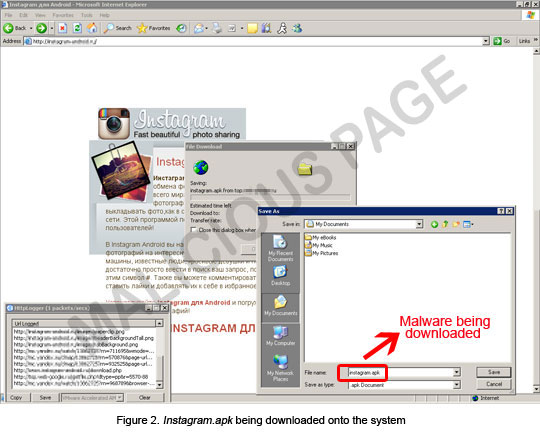Click the yellow Discuss note icon
Viewport: 540px width, 435px height.
click(252, 28)
